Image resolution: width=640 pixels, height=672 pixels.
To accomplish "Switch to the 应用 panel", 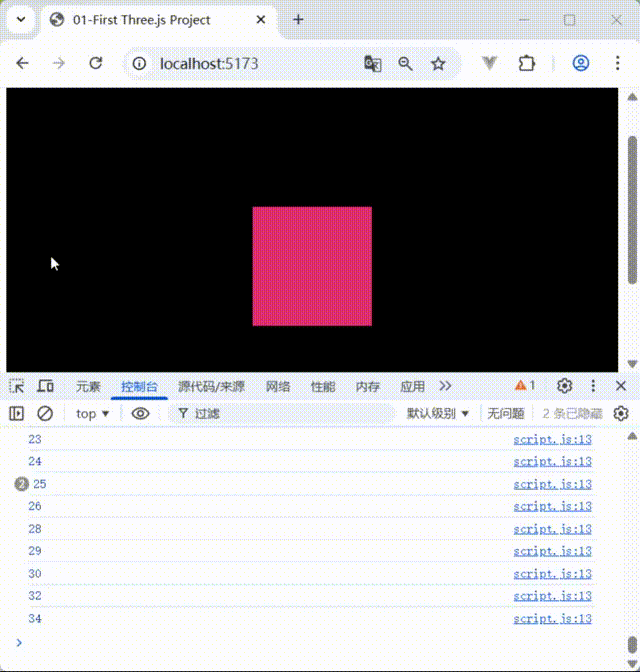I will click(412, 387).
